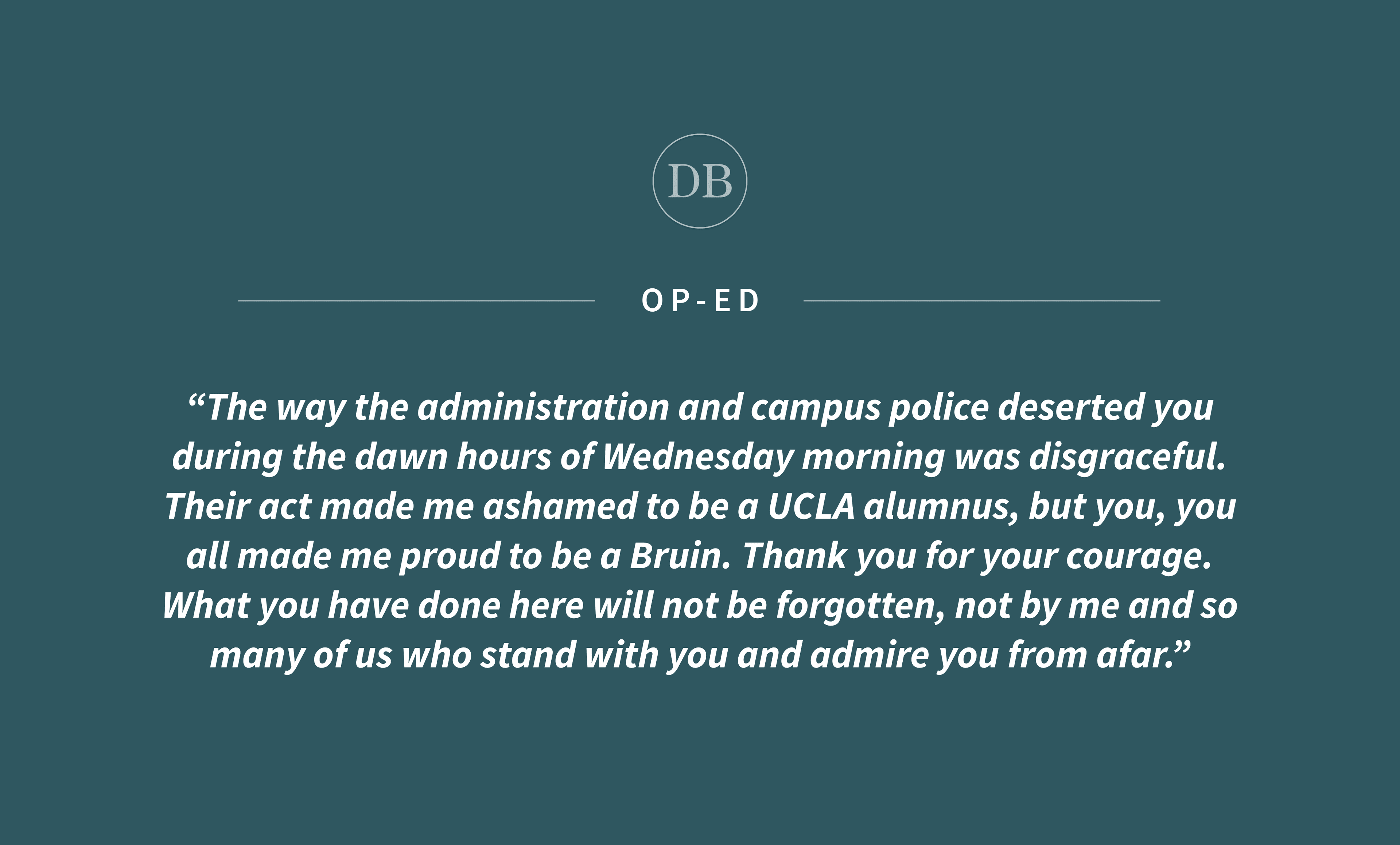The height and width of the screenshot is (845, 1400).
Task: Click the horizontal line right of OP-ED
Action: 982,301
